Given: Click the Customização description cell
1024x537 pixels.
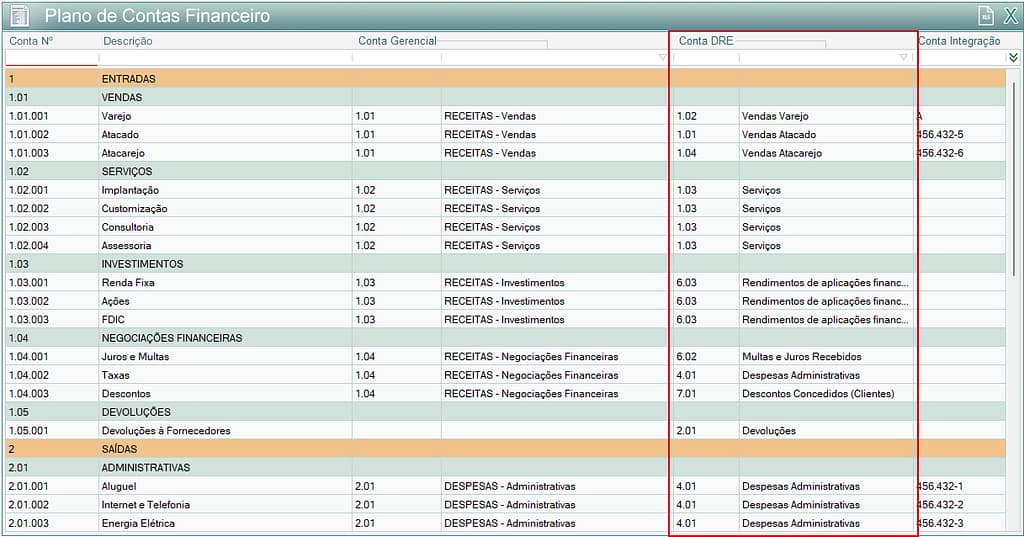Looking at the screenshot, I should (x=225, y=208).
